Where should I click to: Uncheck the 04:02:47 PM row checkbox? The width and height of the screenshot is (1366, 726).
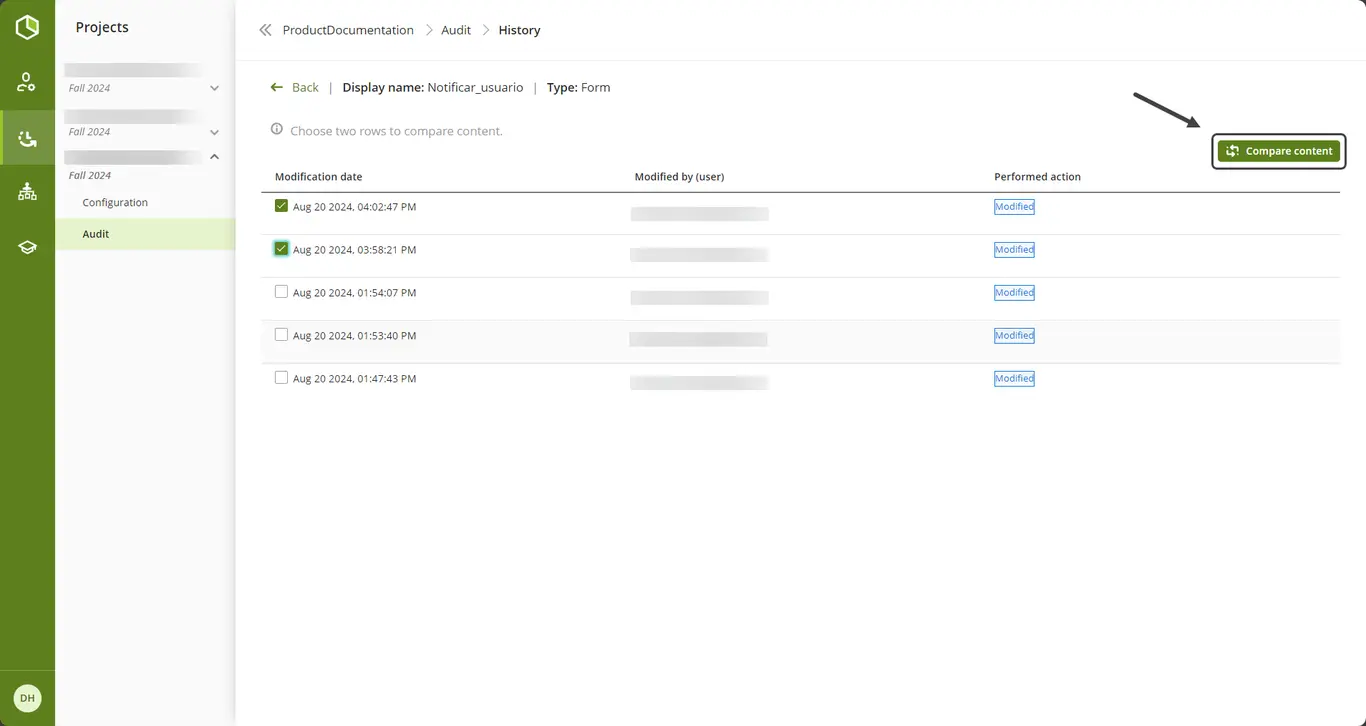[281, 206]
